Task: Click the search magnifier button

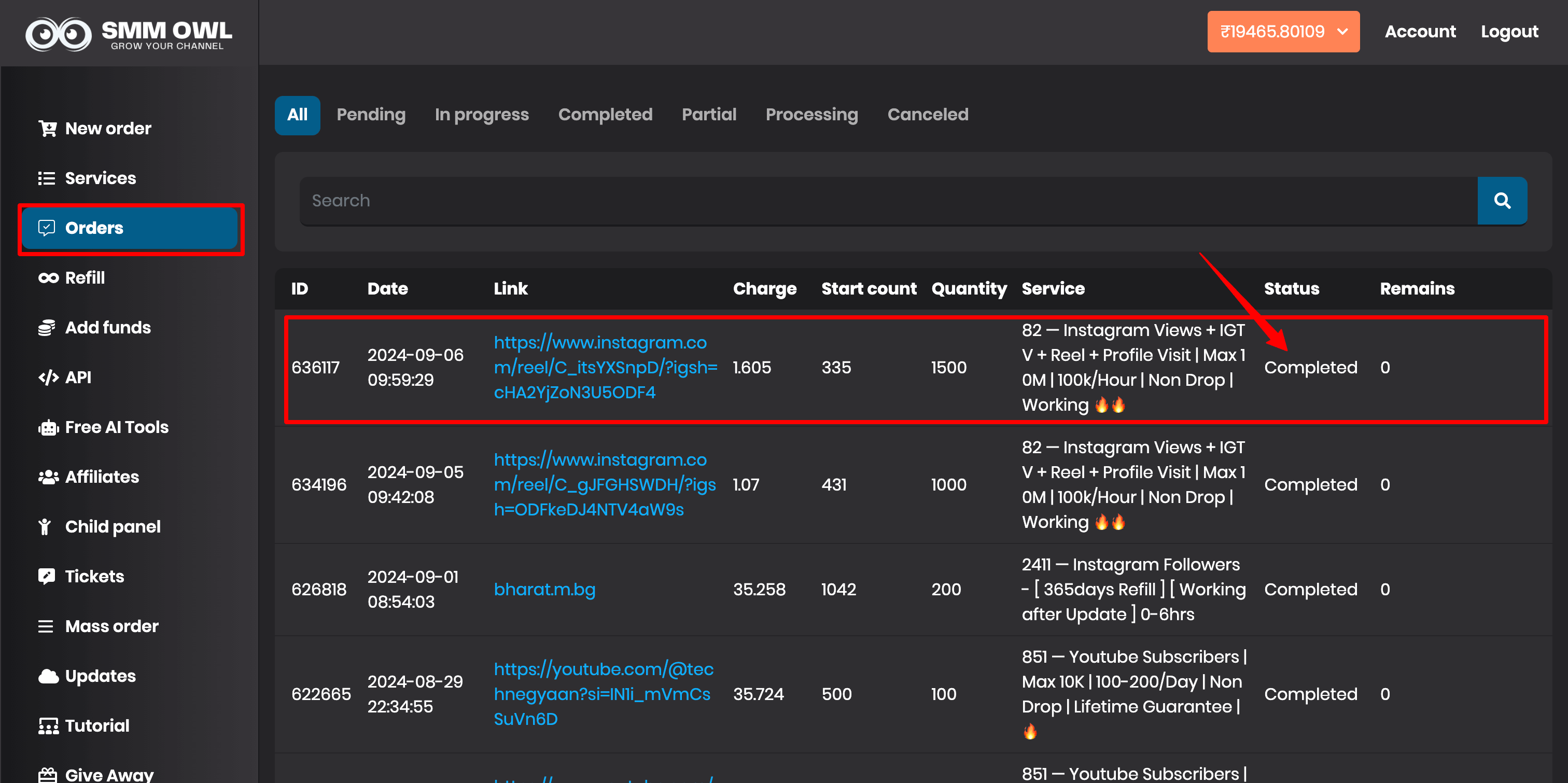Action: point(1502,200)
